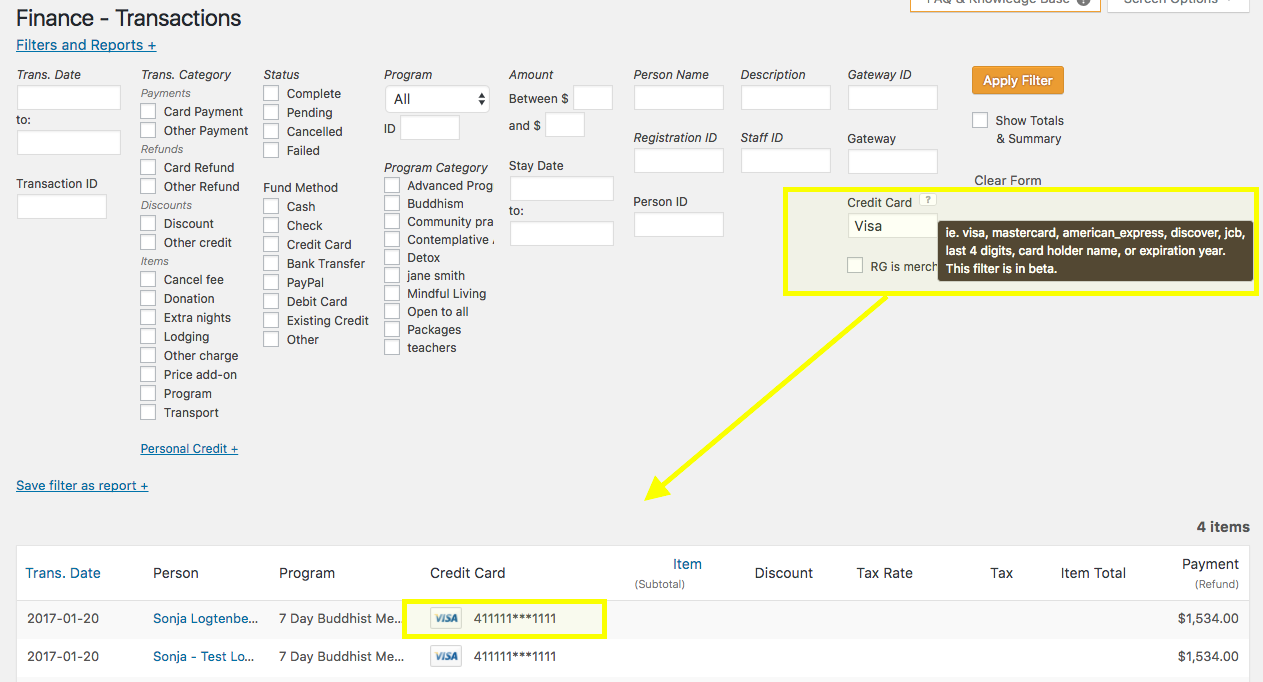Sort by Trans. Date column header
Screen dimensions: 1263x682
(x=63, y=573)
